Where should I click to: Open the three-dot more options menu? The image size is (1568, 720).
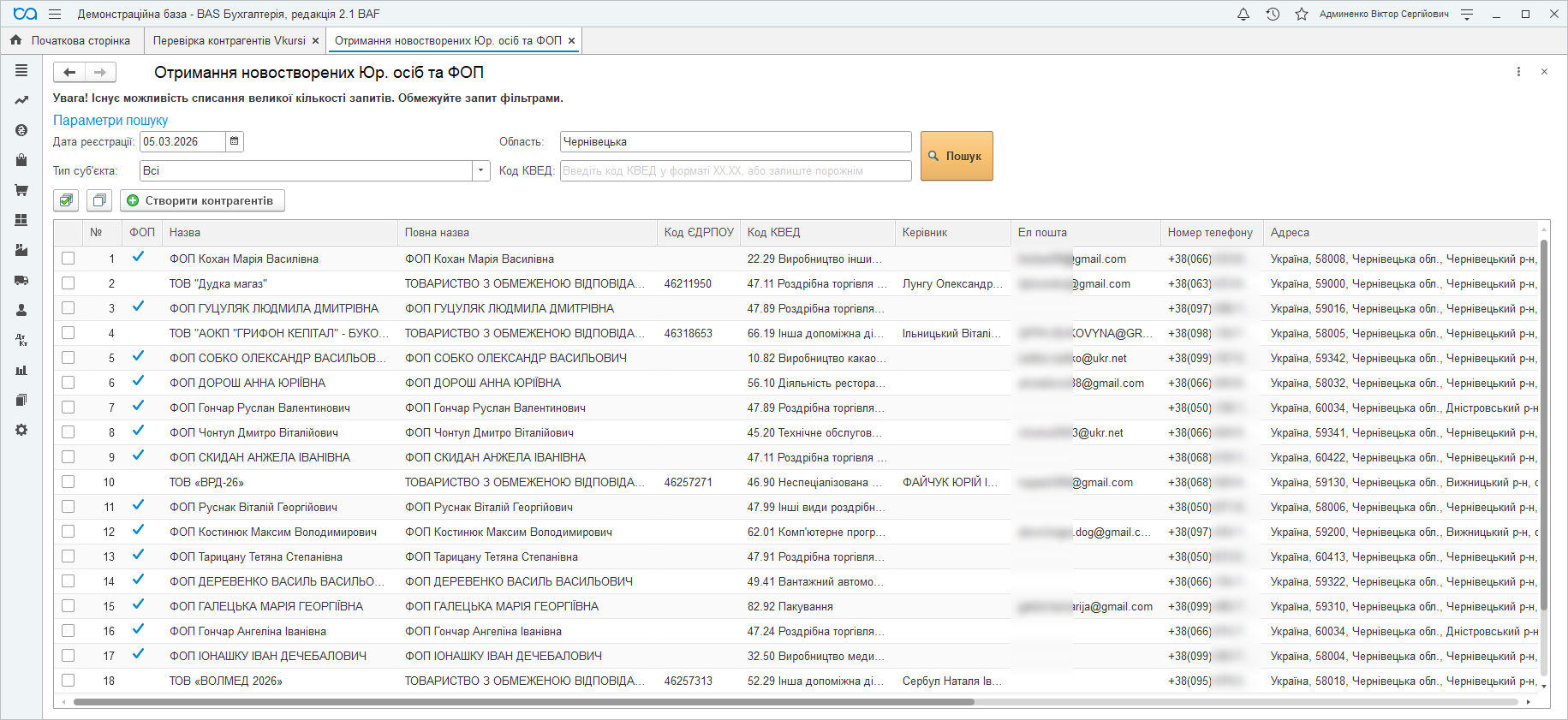pos(1518,72)
